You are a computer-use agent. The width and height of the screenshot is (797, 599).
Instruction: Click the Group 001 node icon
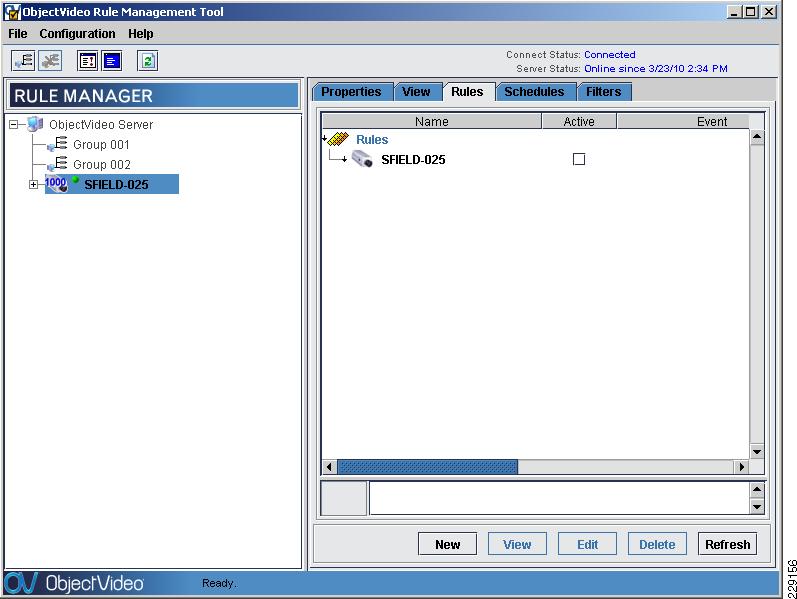(x=58, y=144)
